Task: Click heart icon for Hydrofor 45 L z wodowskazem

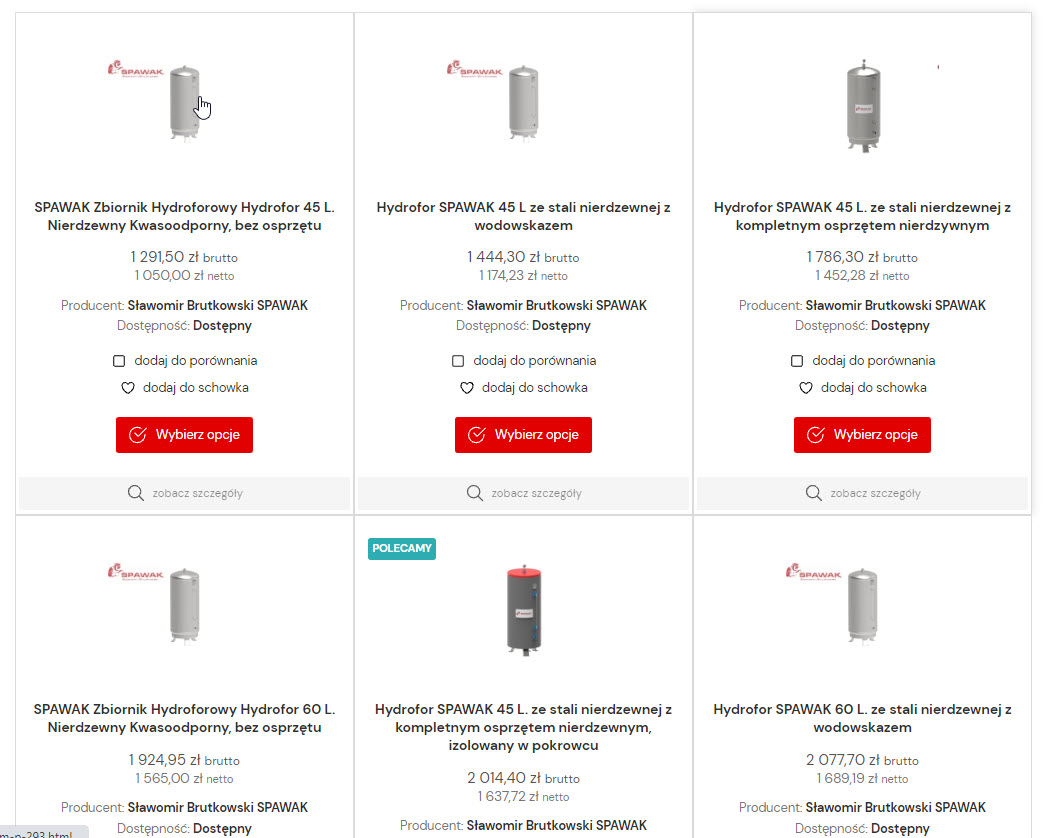Action: 466,388
